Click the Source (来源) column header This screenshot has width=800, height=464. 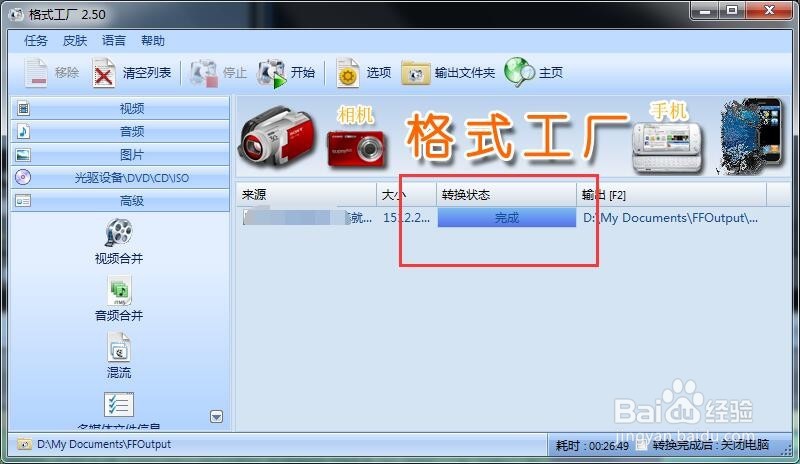tap(306, 194)
